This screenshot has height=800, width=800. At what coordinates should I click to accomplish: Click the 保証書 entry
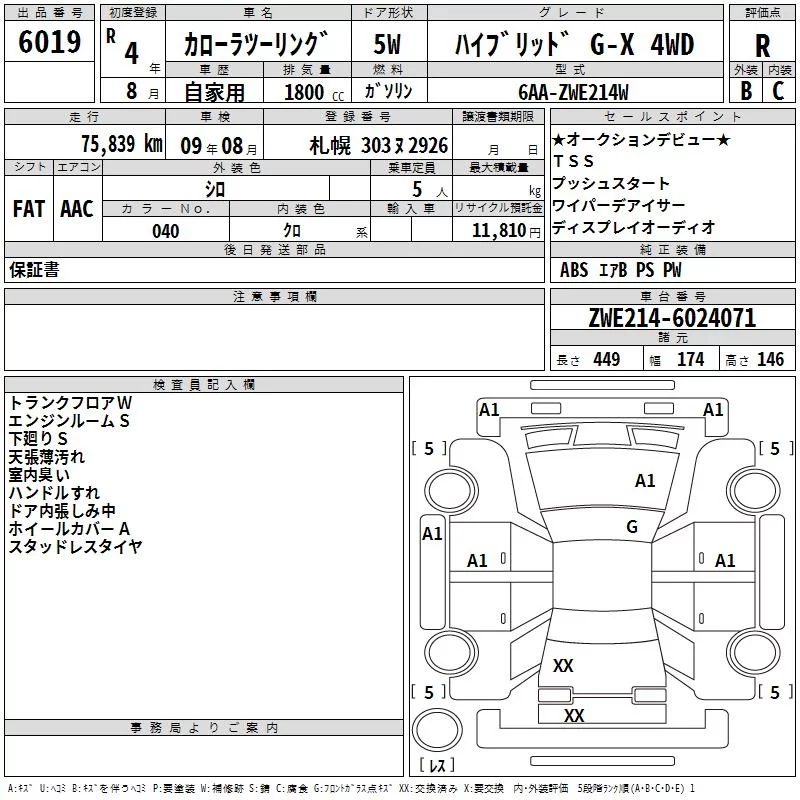click(x=34, y=270)
